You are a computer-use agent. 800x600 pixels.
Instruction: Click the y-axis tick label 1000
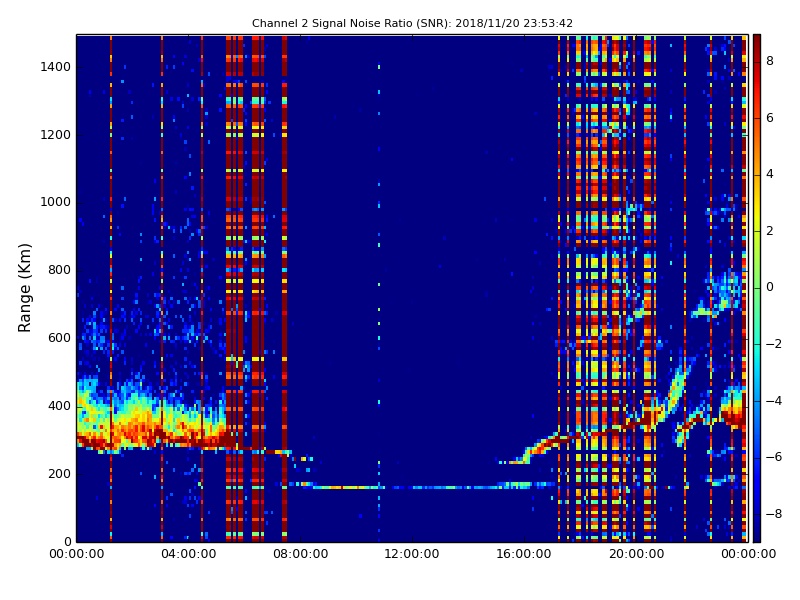tap(55, 202)
